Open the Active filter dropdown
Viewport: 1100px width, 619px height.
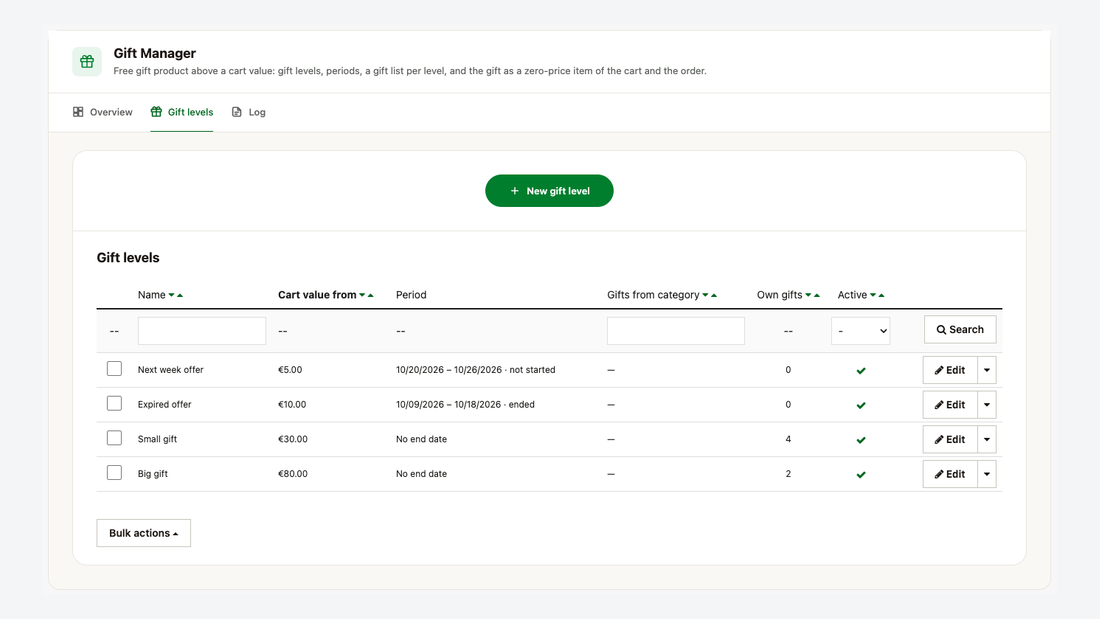(x=861, y=331)
